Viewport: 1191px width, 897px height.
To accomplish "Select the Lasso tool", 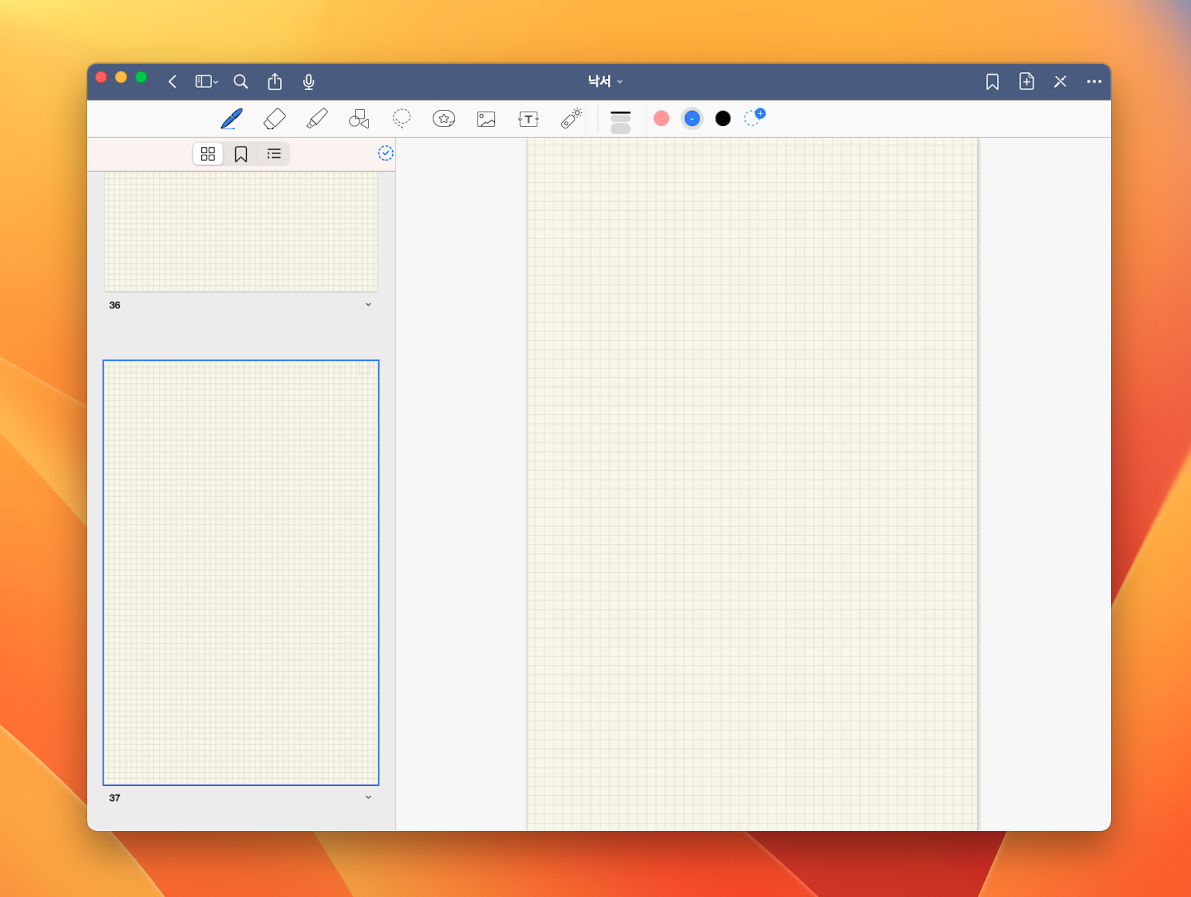I will (x=402, y=118).
